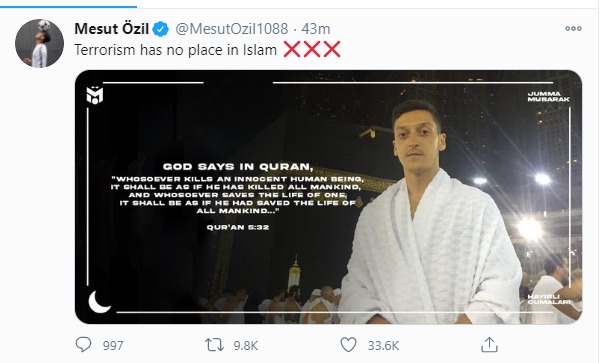Viewport: 601px width, 363px height.
Task: Open the attached Quran quote image
Action: (x=328, y=197)
